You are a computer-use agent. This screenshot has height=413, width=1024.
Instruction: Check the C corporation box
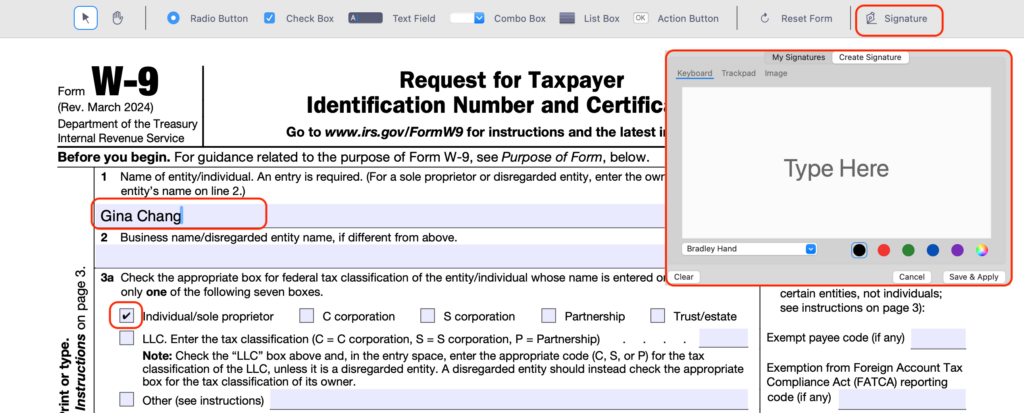tap(306, 316)
